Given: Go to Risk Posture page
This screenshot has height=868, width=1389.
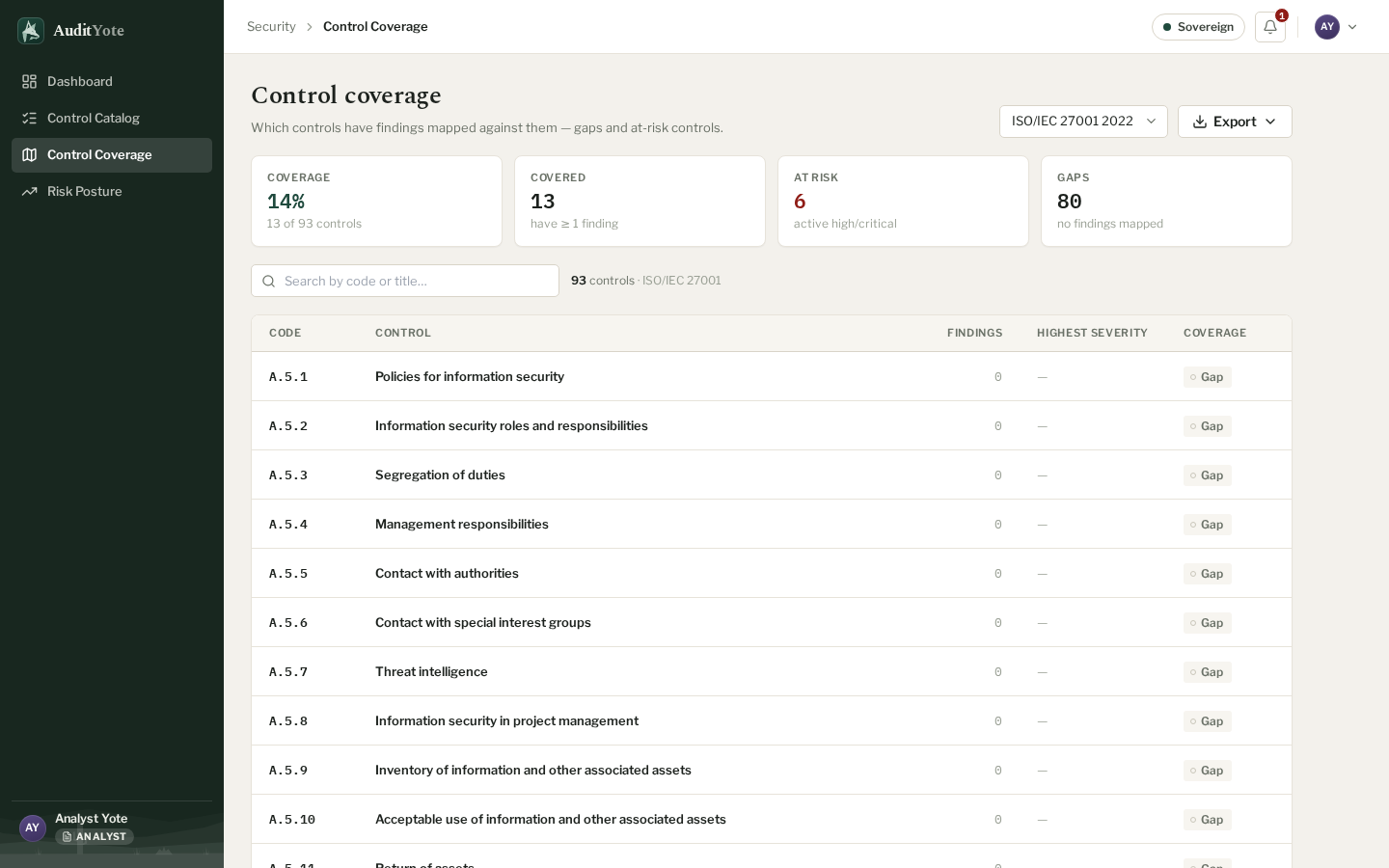Looking at the screenshot, I should coord(112,192).
